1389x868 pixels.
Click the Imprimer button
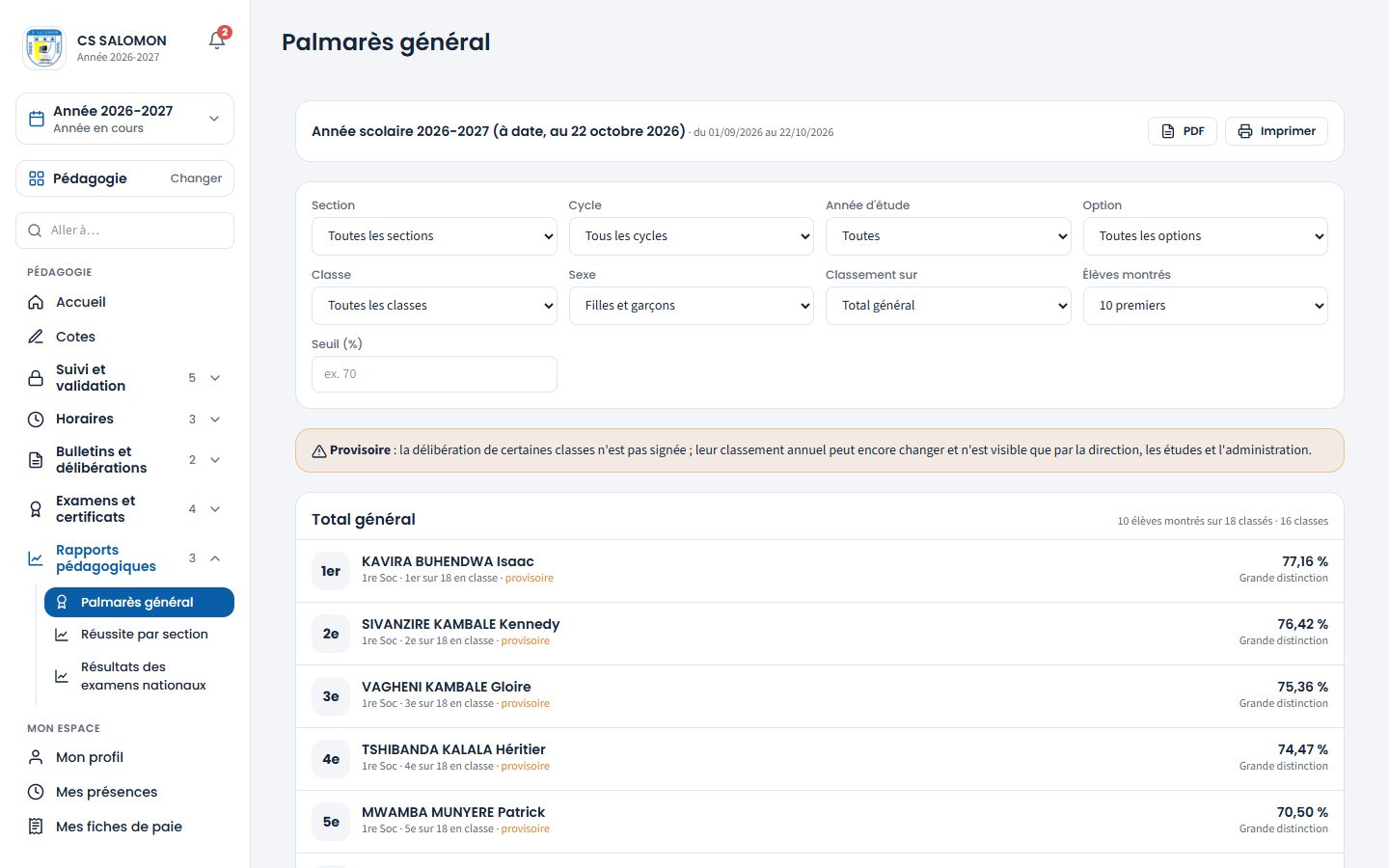point(1276,131)
